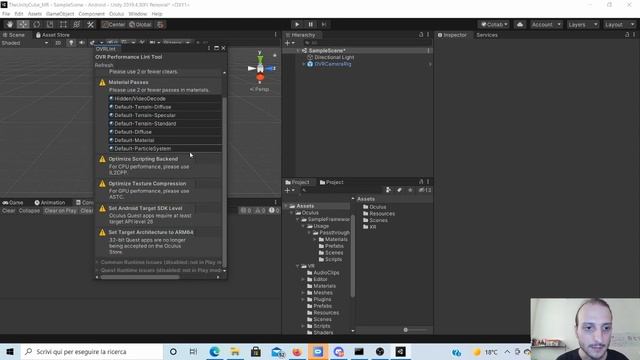The height and width of the screenshot is (360, 640).
Task: Open Project panel create plus dropdown
Action: pos(289,190)
